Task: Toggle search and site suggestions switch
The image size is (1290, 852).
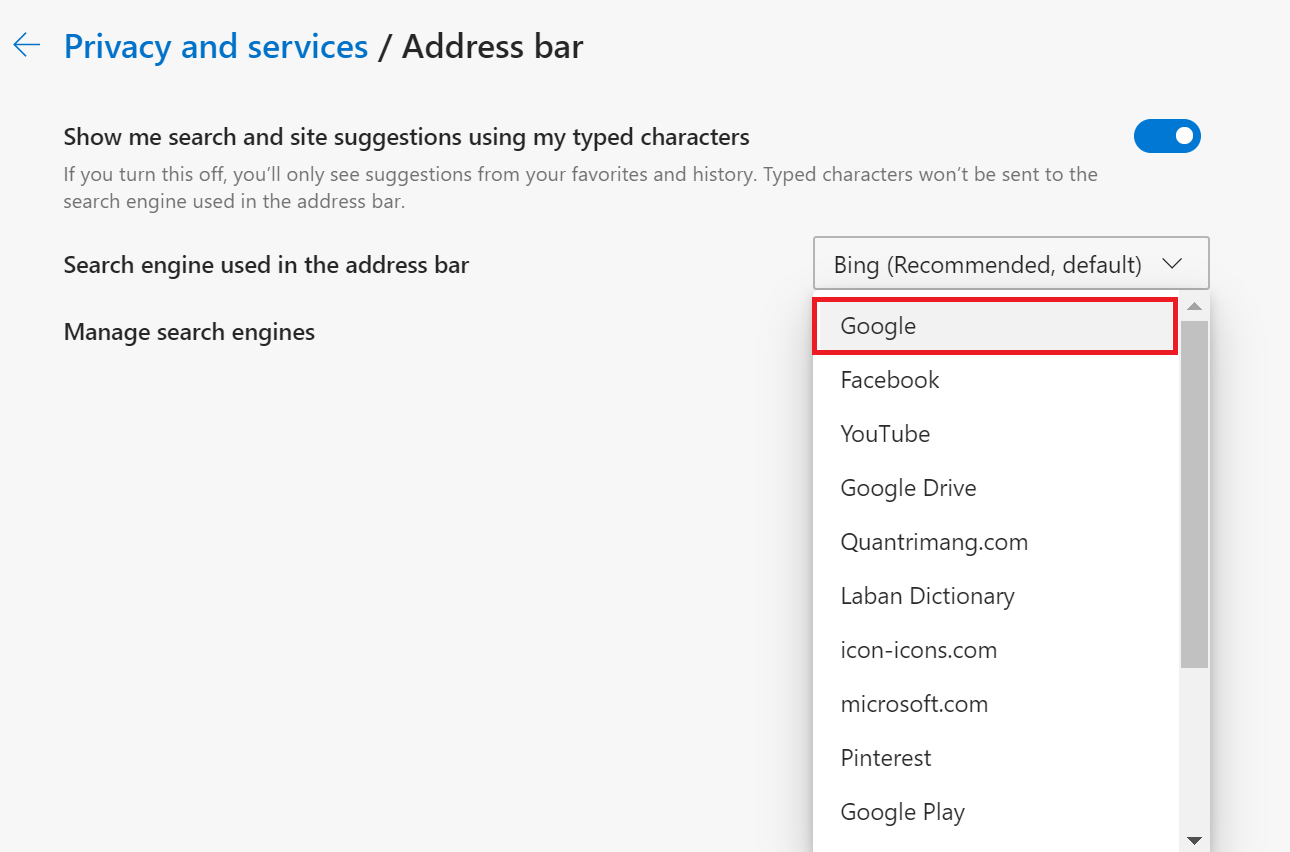Action: click(1167, 136)
